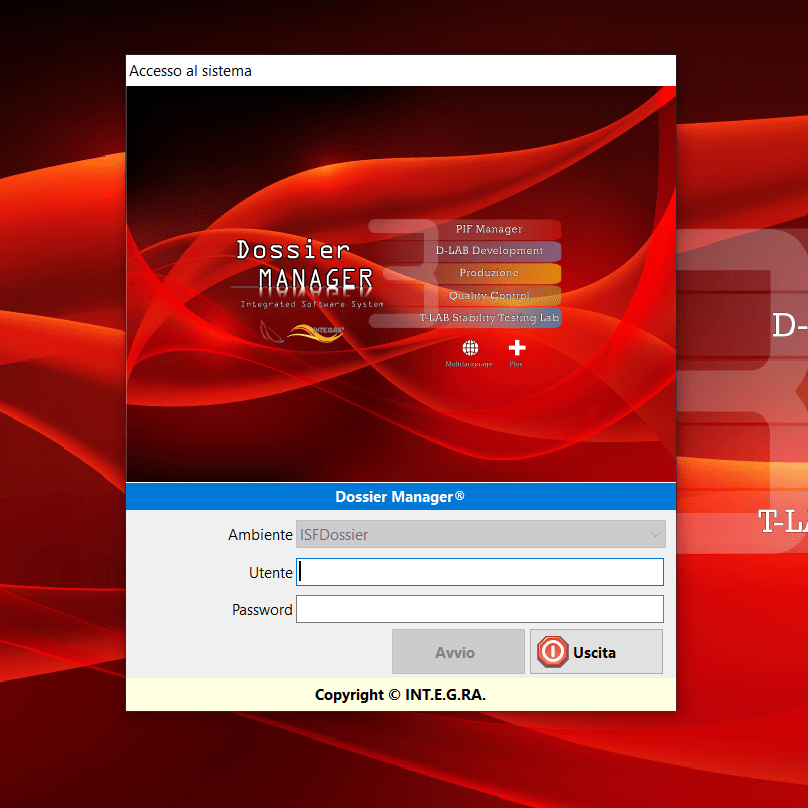Click the Plus cross icon

pos(517,348)
